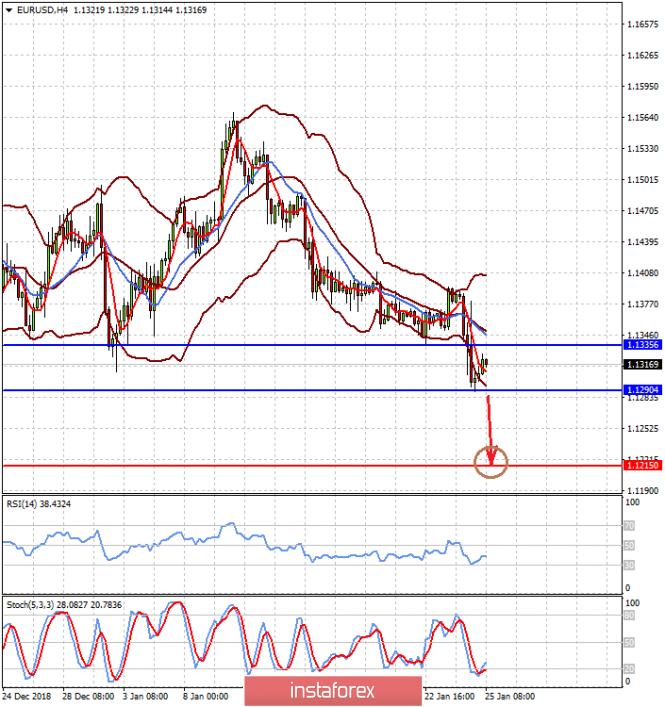Click the 1.16575 value on price scale
Viewport: 665px width, 707px height.
[x=640, y=24]
